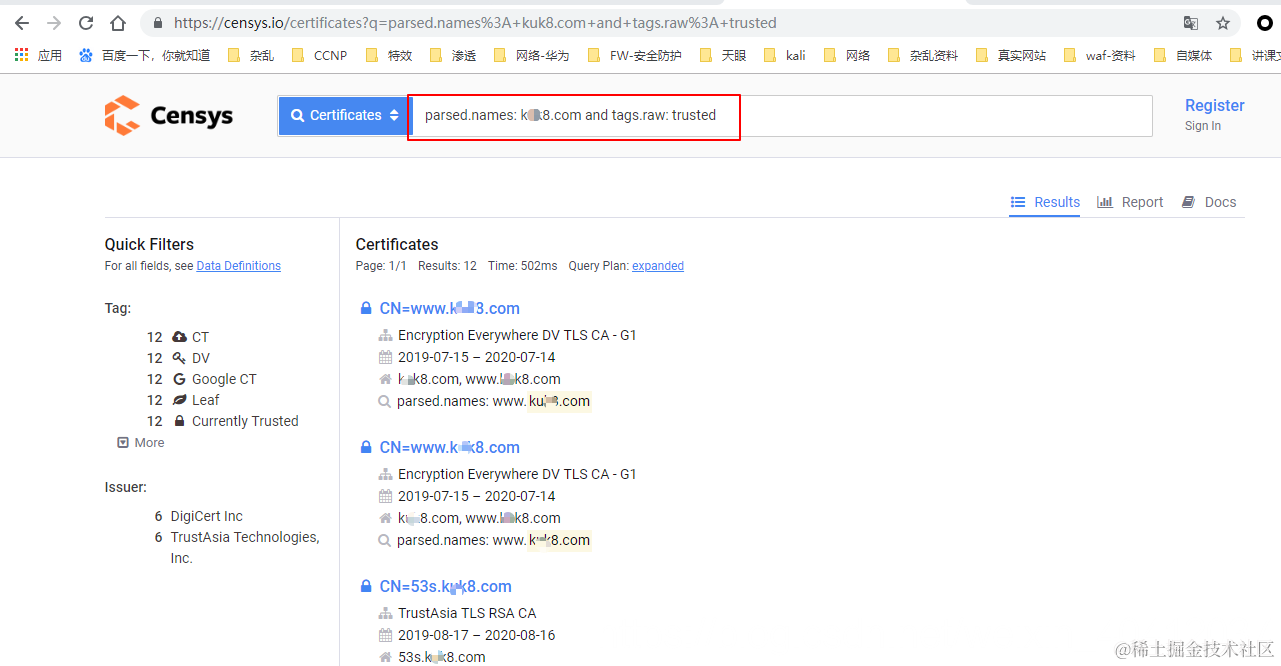Click the TrustAsia TLS RSA CA issuer text
This screenshot has width=1281, height=666.
click(467, 613)
